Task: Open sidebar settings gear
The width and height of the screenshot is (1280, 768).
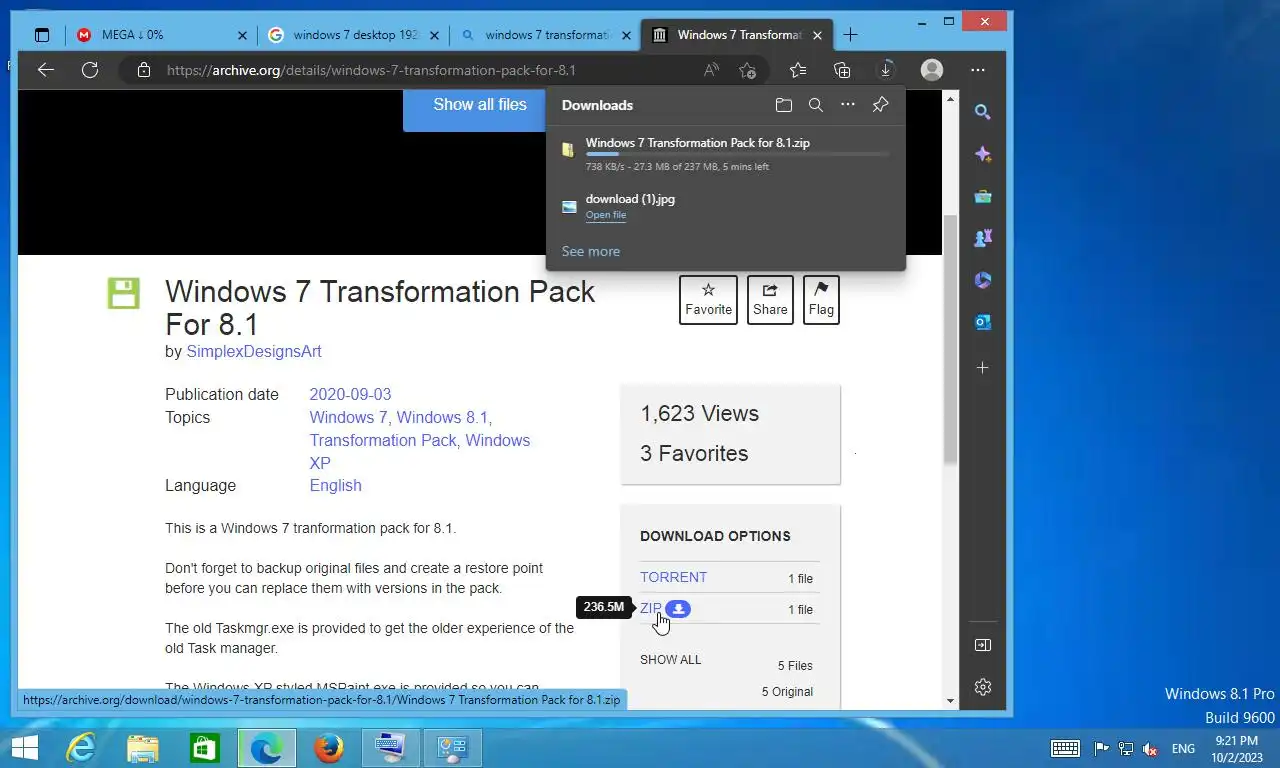Action: coord(983,687)
